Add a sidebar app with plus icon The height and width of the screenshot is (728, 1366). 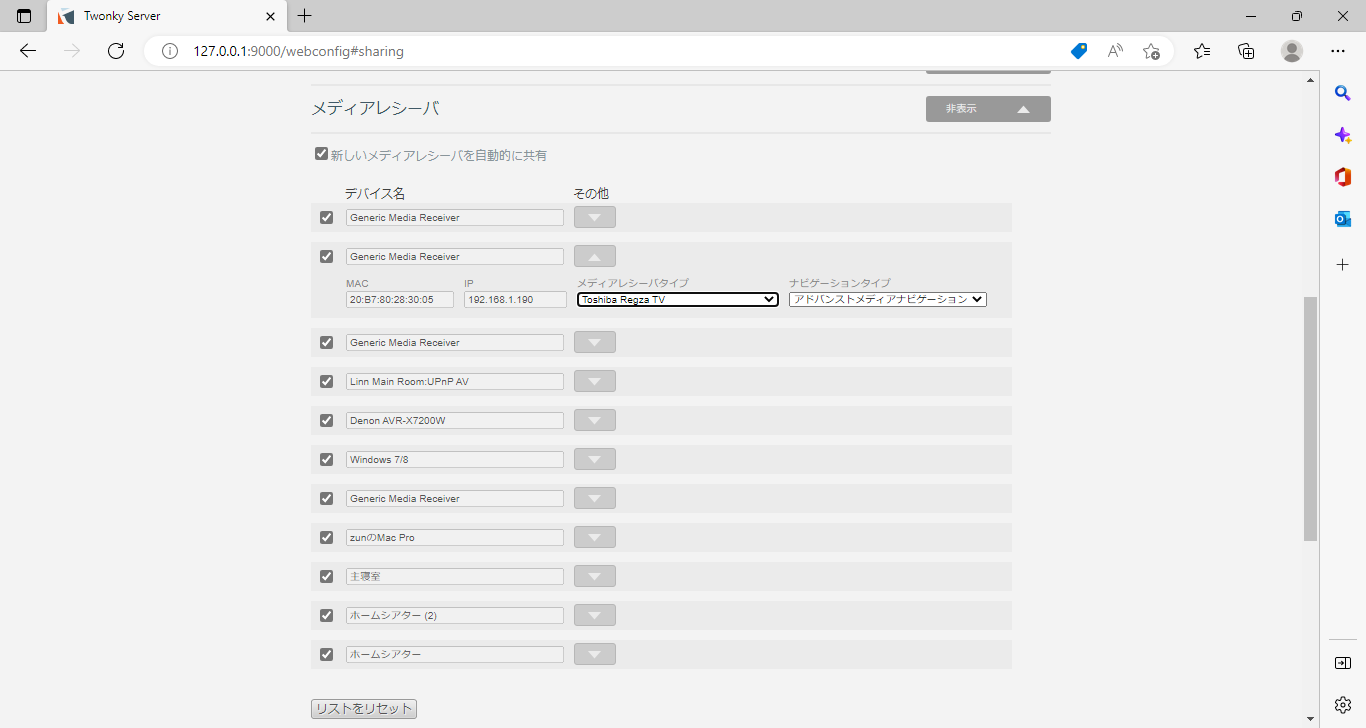1343,264
